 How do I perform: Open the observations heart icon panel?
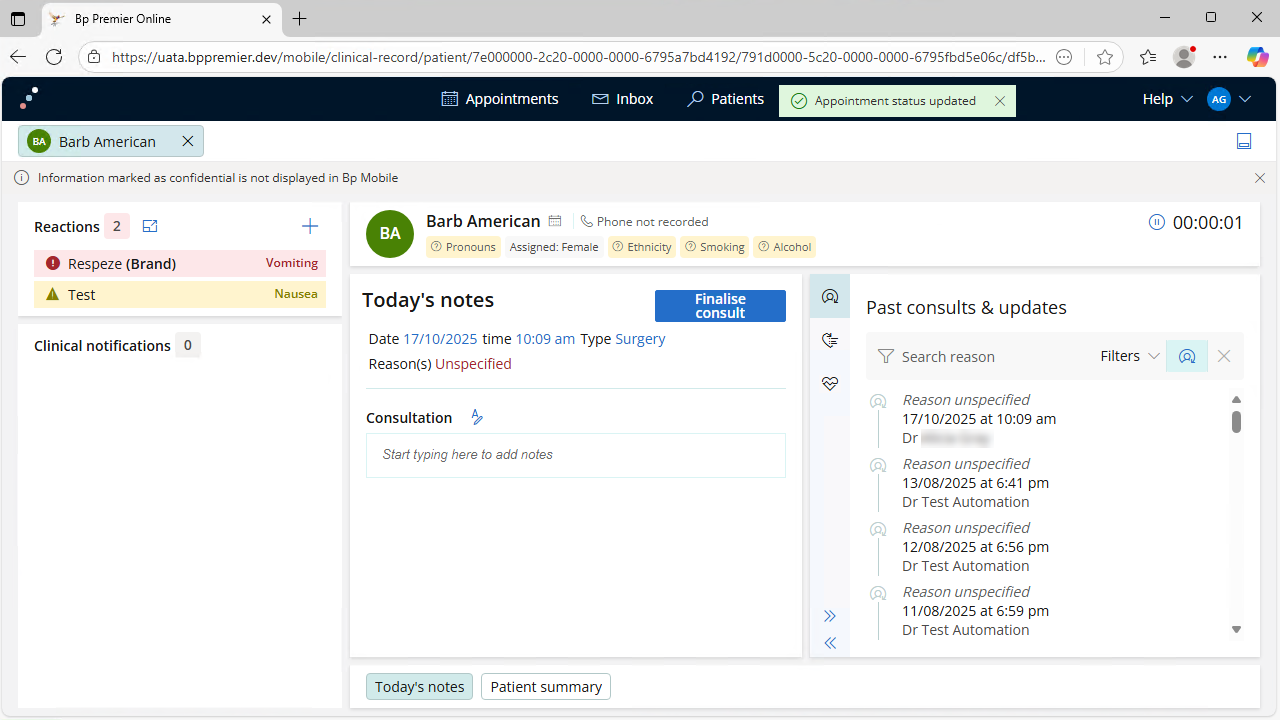pos(829,384)
